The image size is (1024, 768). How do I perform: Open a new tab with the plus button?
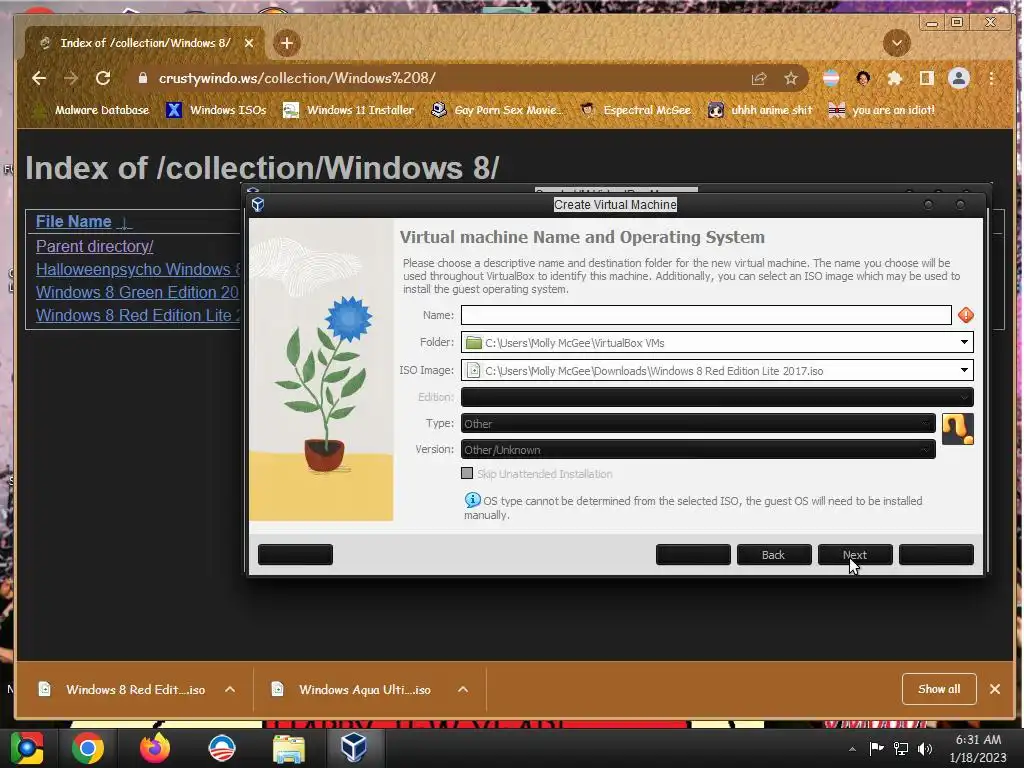pos(287,43)
